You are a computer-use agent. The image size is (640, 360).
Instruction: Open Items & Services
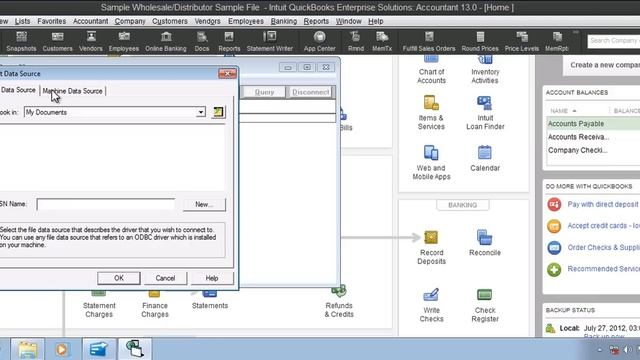pos(431,113)
